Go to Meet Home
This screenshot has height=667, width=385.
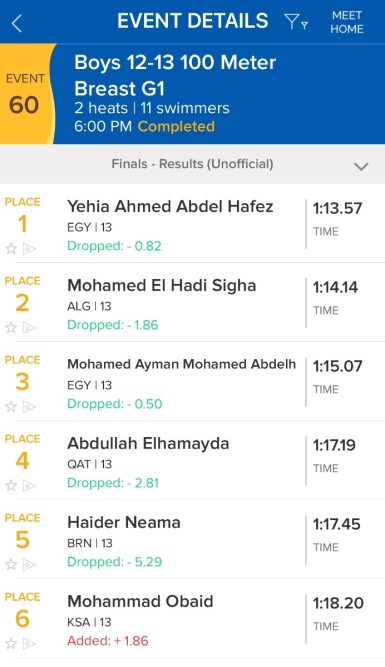click(x=347, y=22)
